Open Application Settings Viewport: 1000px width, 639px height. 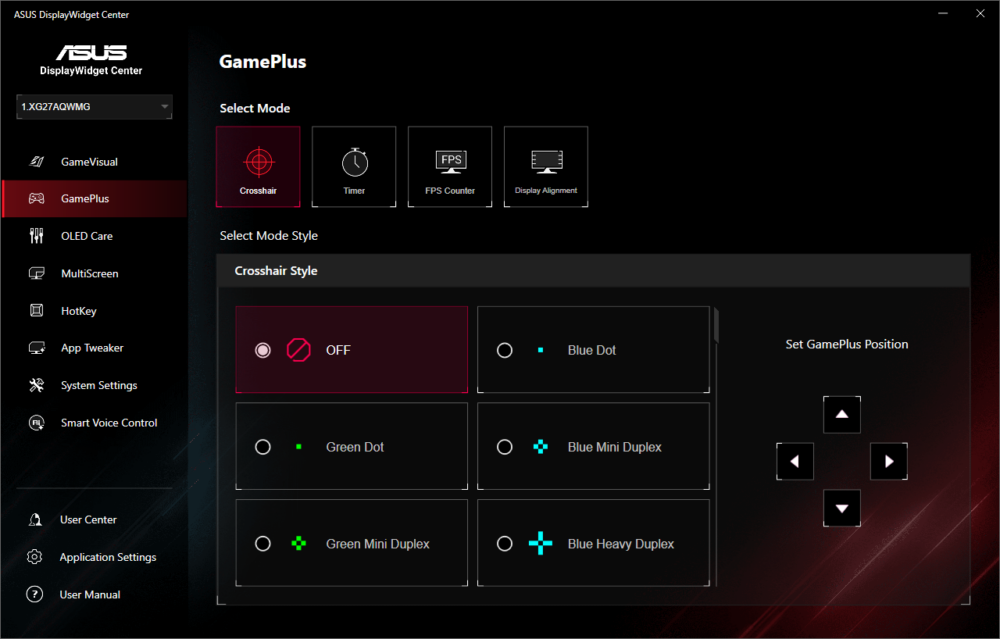pos(107,557)
